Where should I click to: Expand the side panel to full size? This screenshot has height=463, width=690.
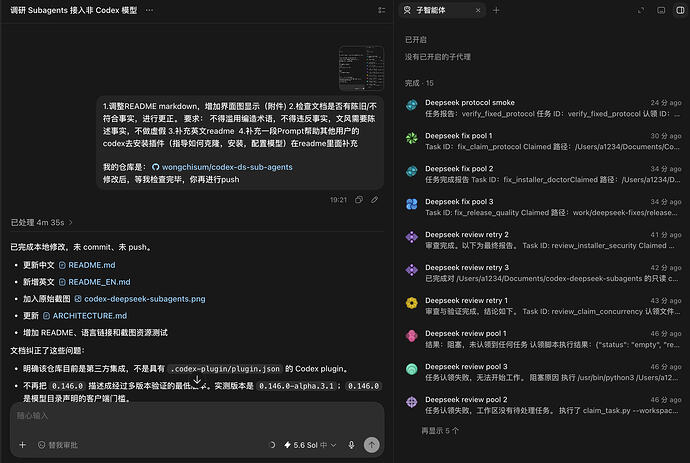[x=641, y=10]
